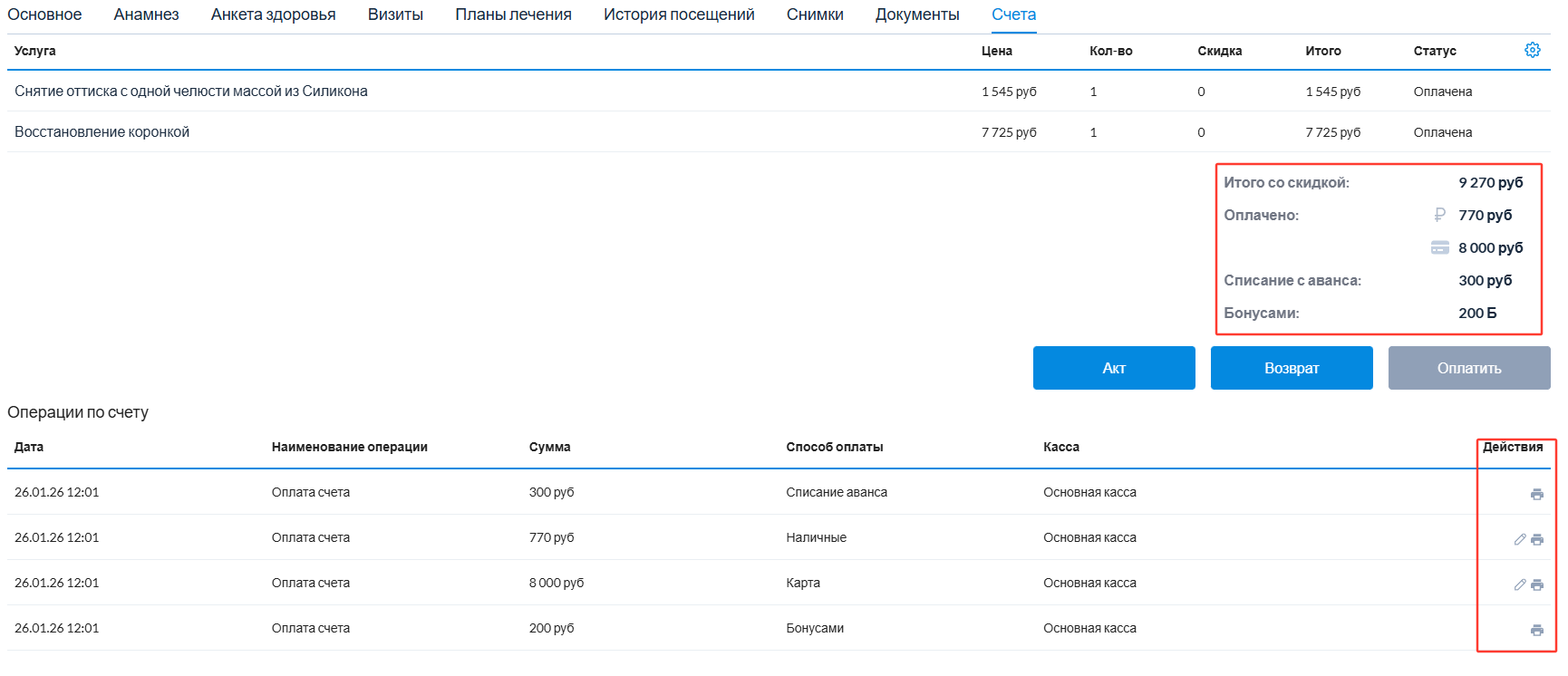Go to the Визиты tab
Viewport: 1568px width, 676px height.
pos(395,14)
